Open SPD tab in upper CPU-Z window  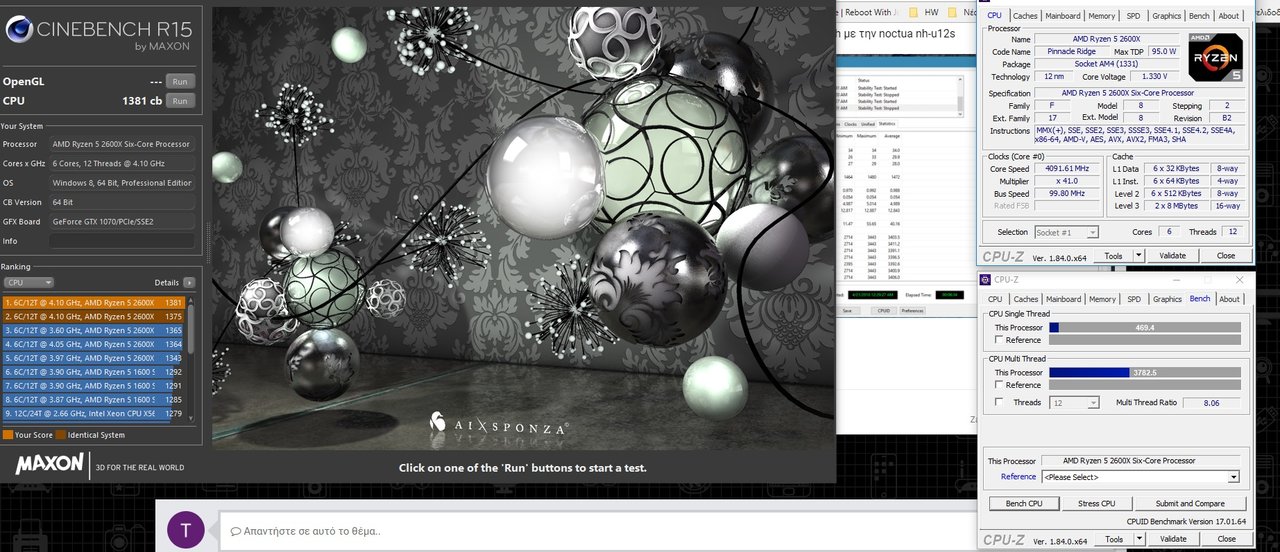coord(1133,16)
